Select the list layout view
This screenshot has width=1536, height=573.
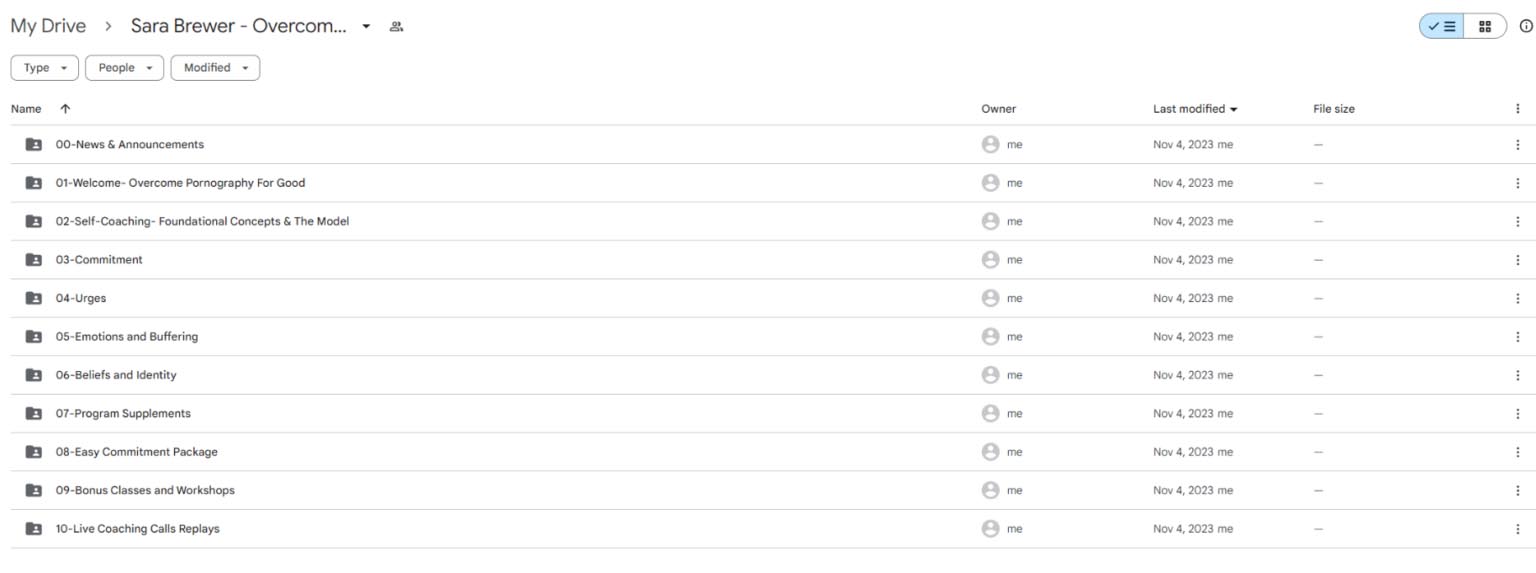pos(1442,26)
